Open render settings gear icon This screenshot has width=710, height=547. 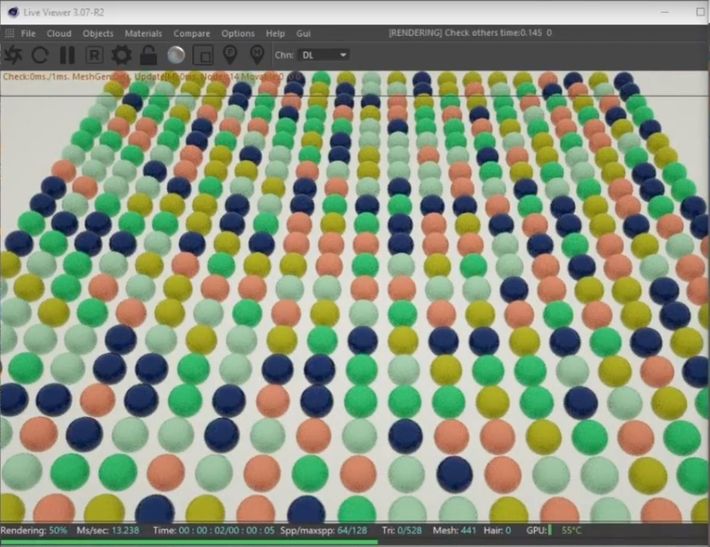pyautogui.click(x=121, y=55)
